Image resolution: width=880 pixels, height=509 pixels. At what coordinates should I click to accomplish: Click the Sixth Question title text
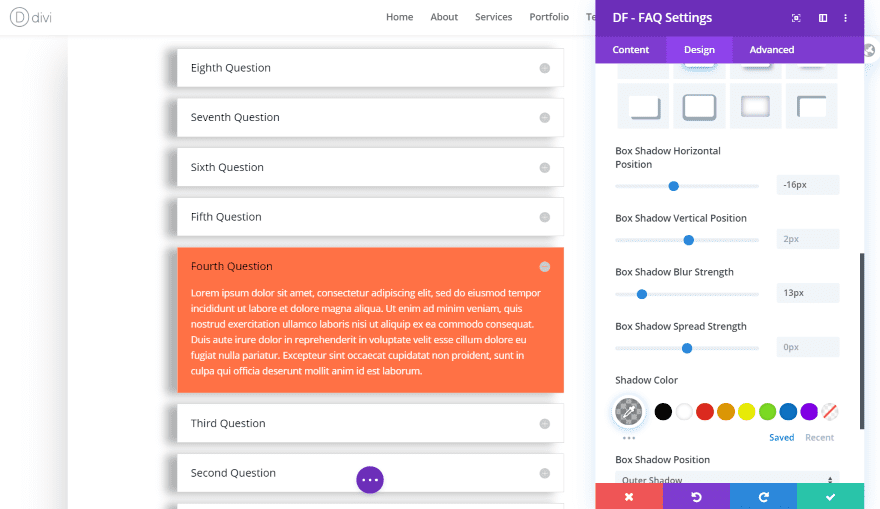(x=227, y=167)
